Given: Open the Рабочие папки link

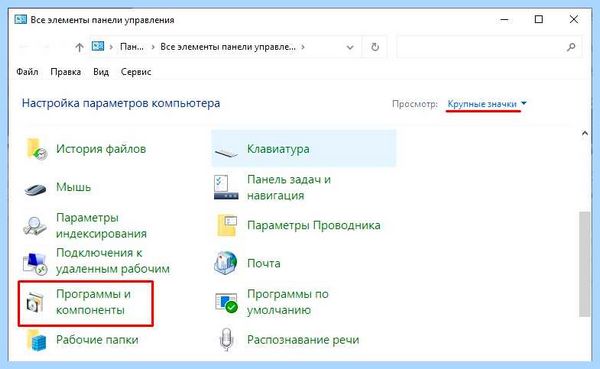Looking at the screenshot, I should [x=97, y=340].
